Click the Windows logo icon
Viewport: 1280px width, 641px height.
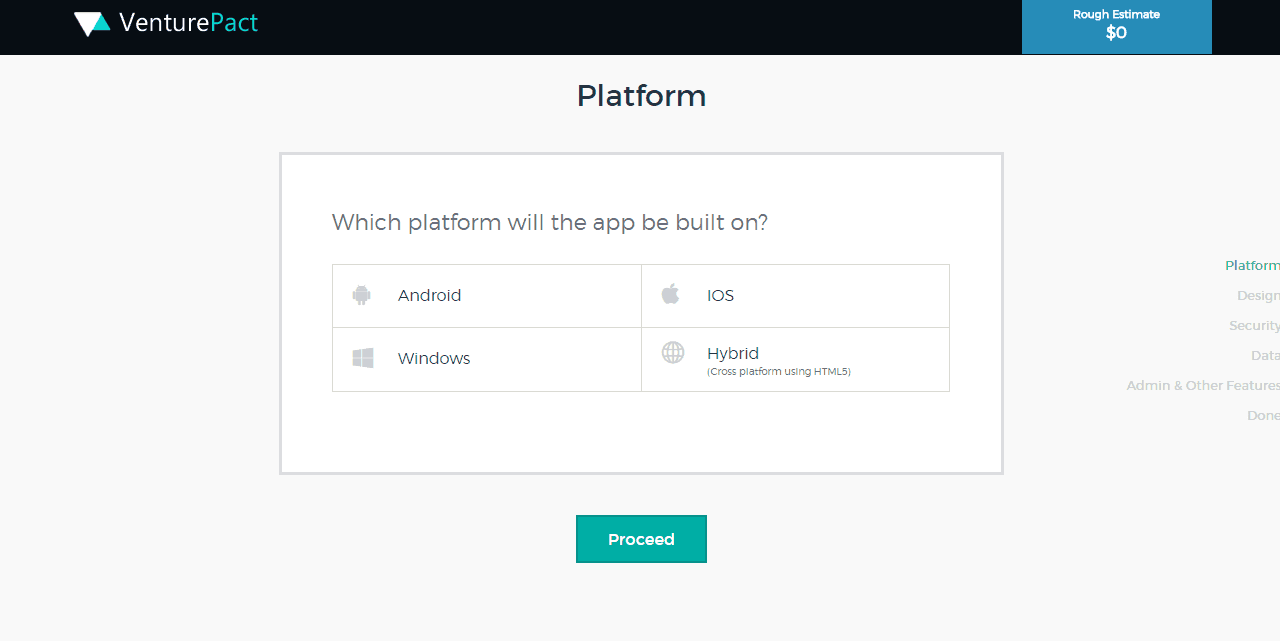[363, 358]
